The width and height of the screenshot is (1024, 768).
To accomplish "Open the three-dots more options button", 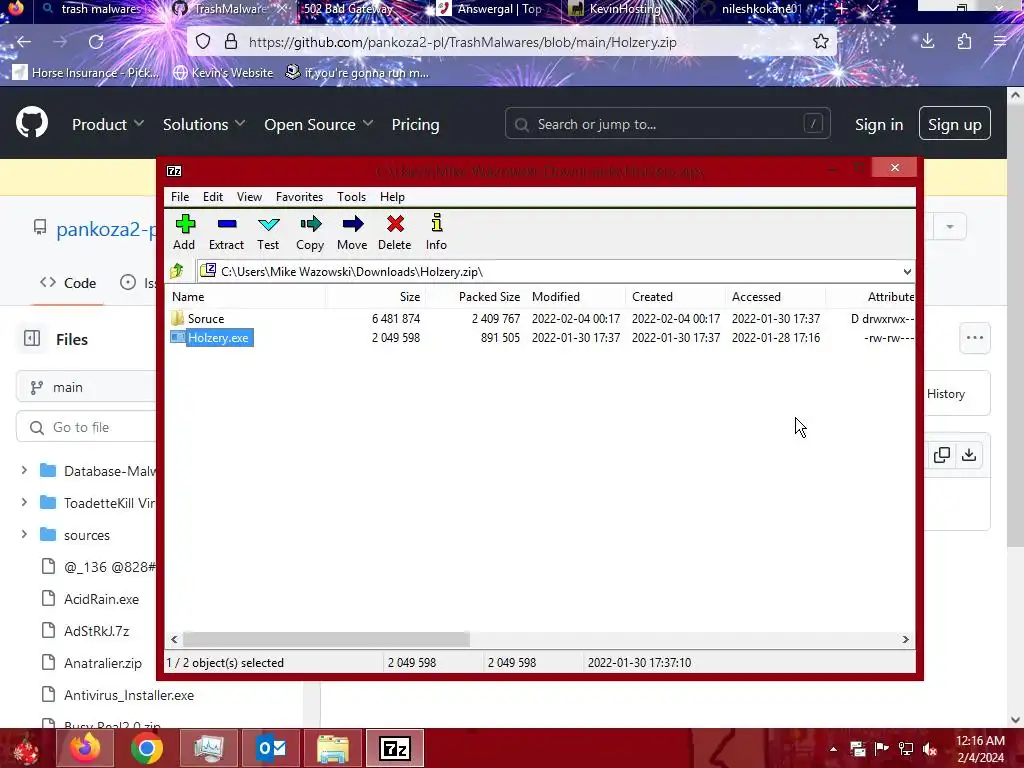I will coord(975,338).
